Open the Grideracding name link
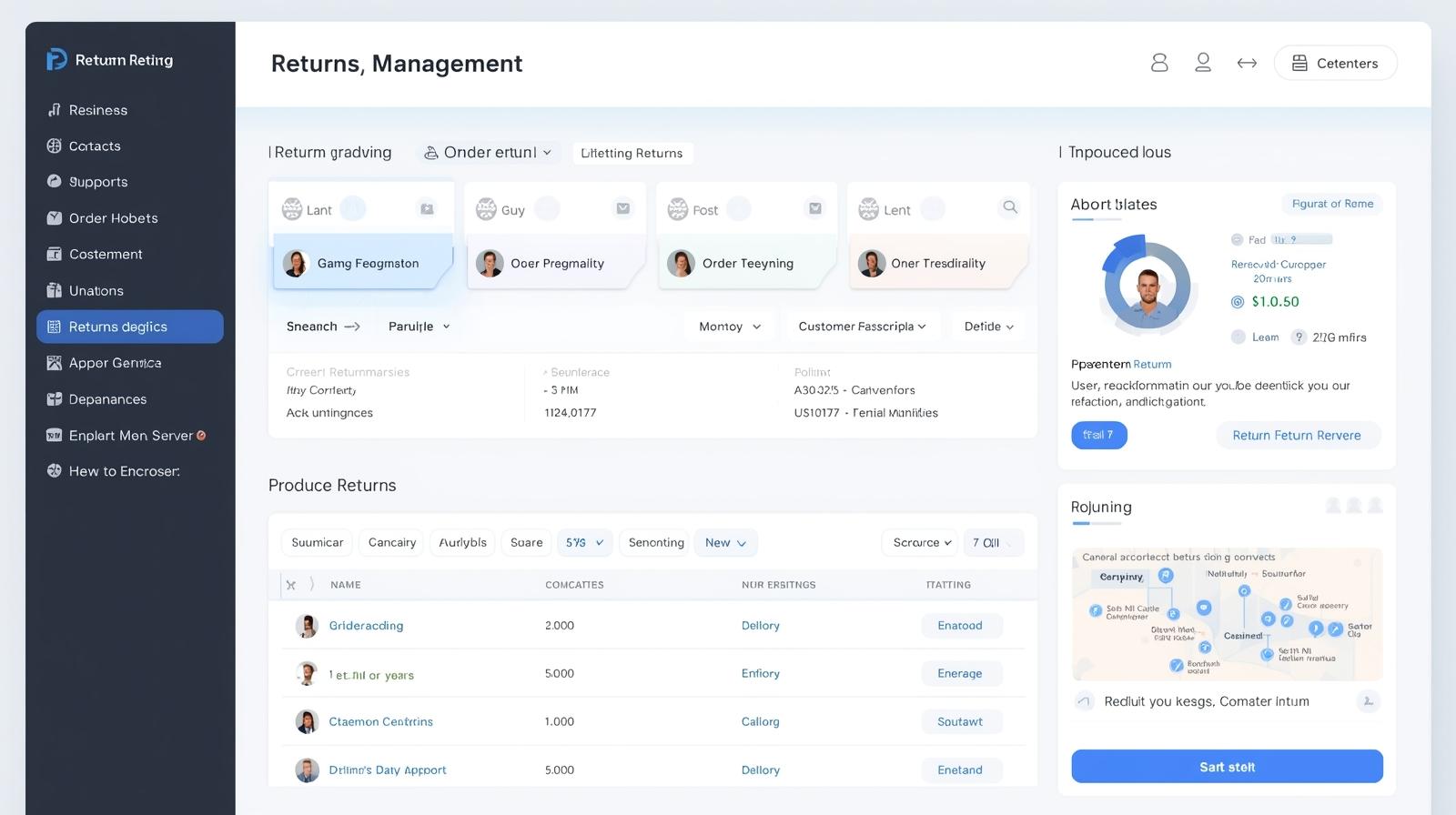 point(366,626)
